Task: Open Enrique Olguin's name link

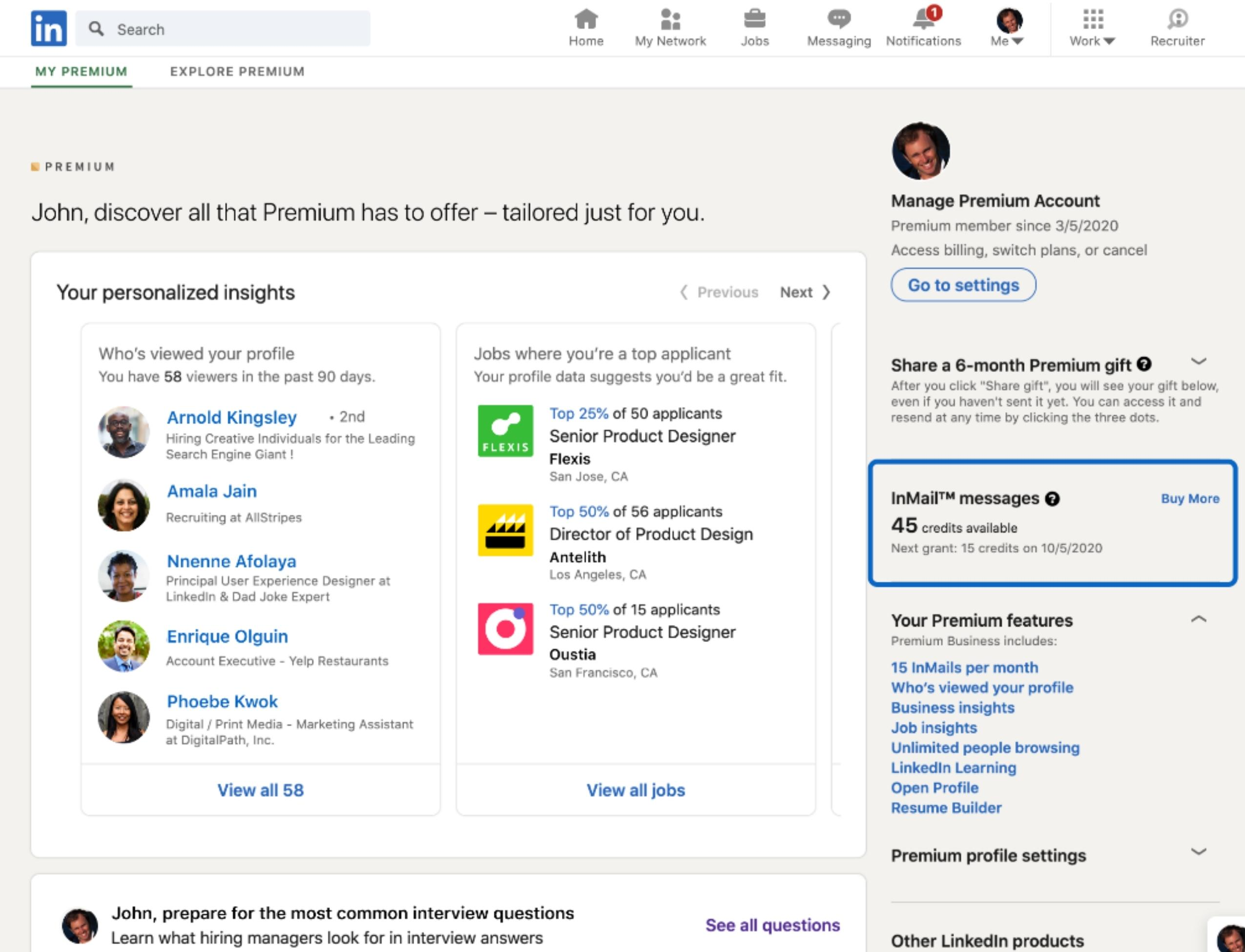Action: pyautogui.click(x=227, y=636)
